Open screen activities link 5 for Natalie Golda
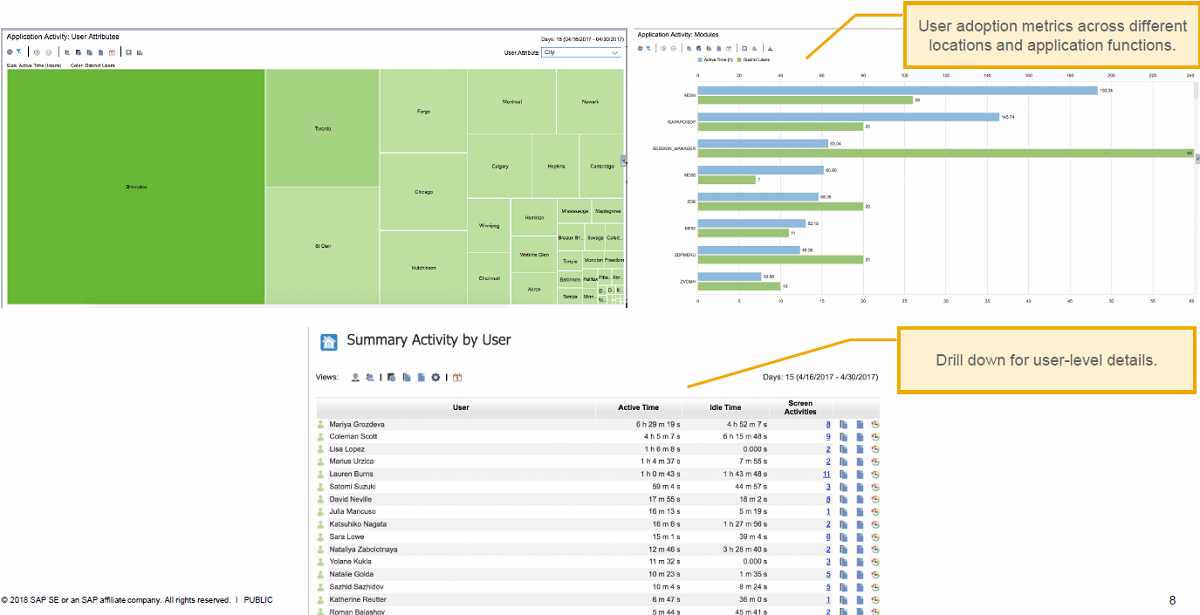Screen dimensions: 1200x615 click(x=828, y=574)
